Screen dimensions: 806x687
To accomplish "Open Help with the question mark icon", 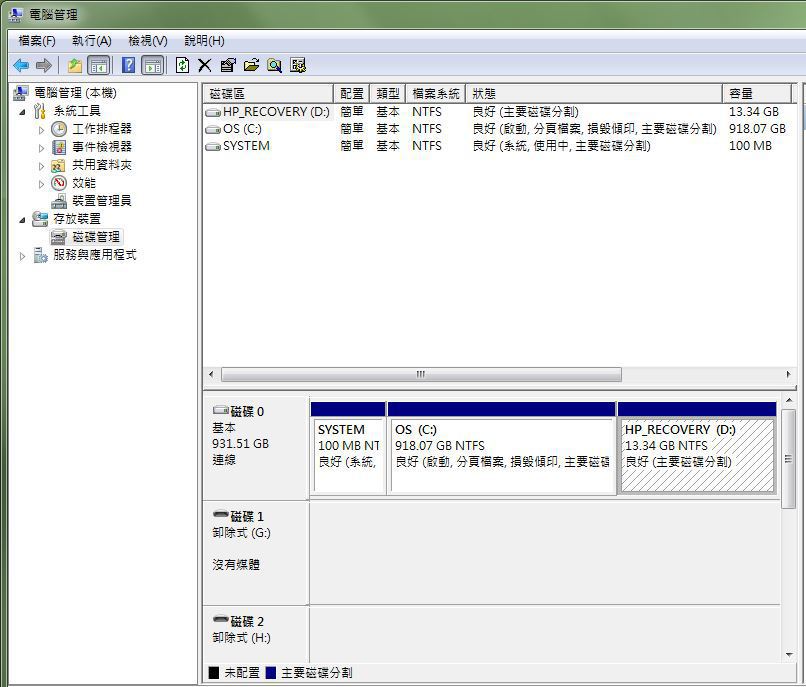I will tap(129, 65).
